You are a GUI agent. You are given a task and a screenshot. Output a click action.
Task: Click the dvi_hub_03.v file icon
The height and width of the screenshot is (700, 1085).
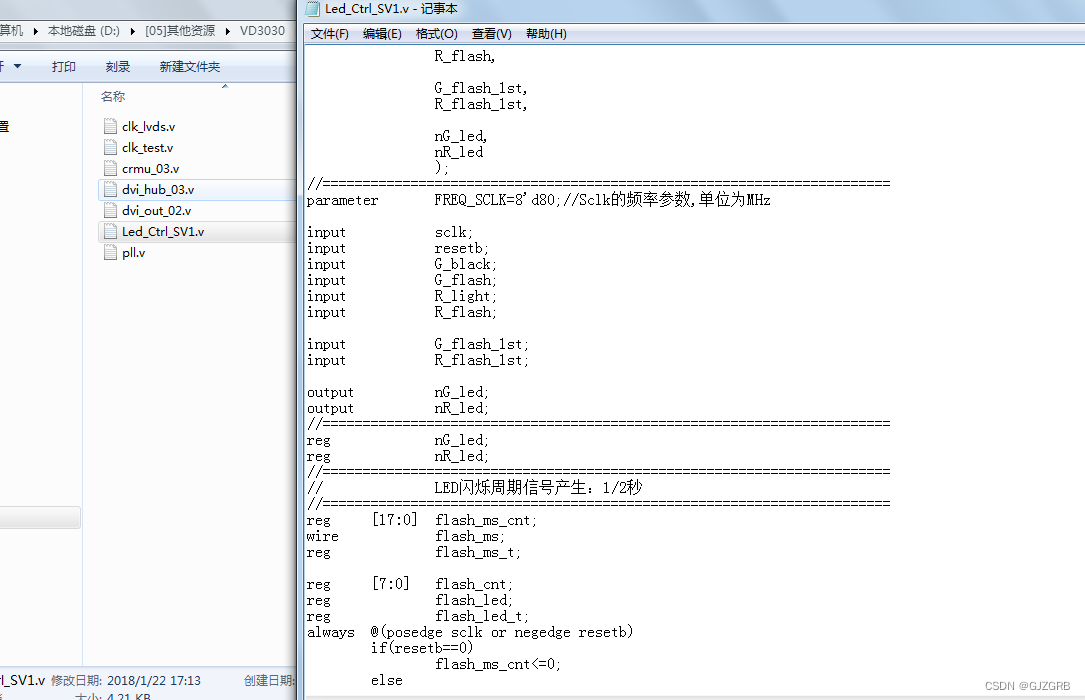coord(110,189)
